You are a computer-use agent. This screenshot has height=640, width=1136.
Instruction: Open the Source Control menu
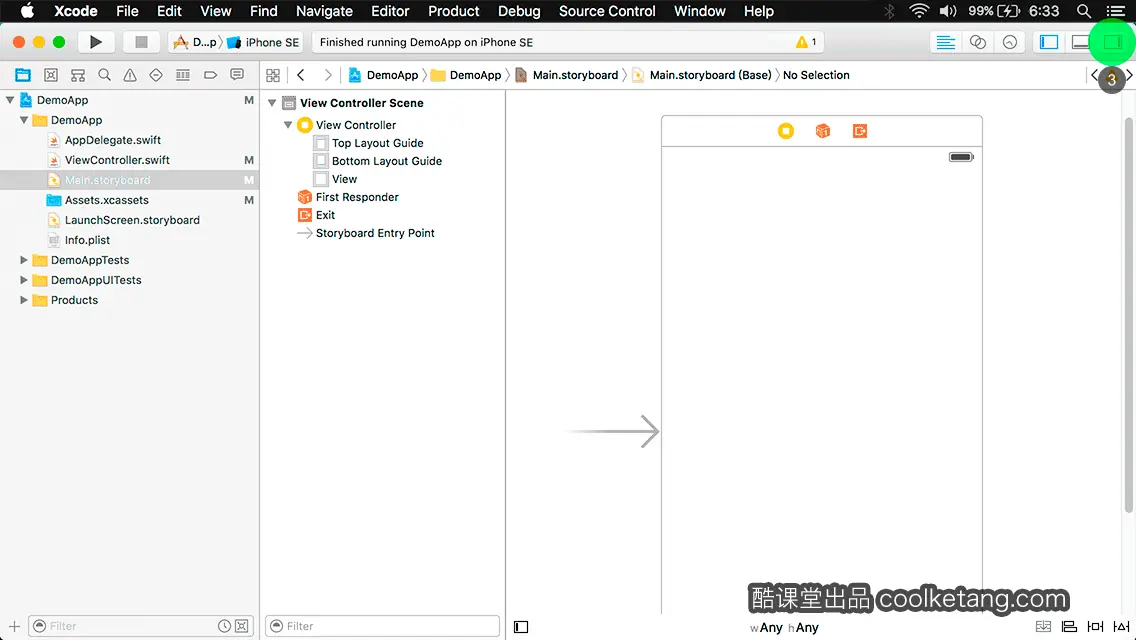tap(607, 11)
